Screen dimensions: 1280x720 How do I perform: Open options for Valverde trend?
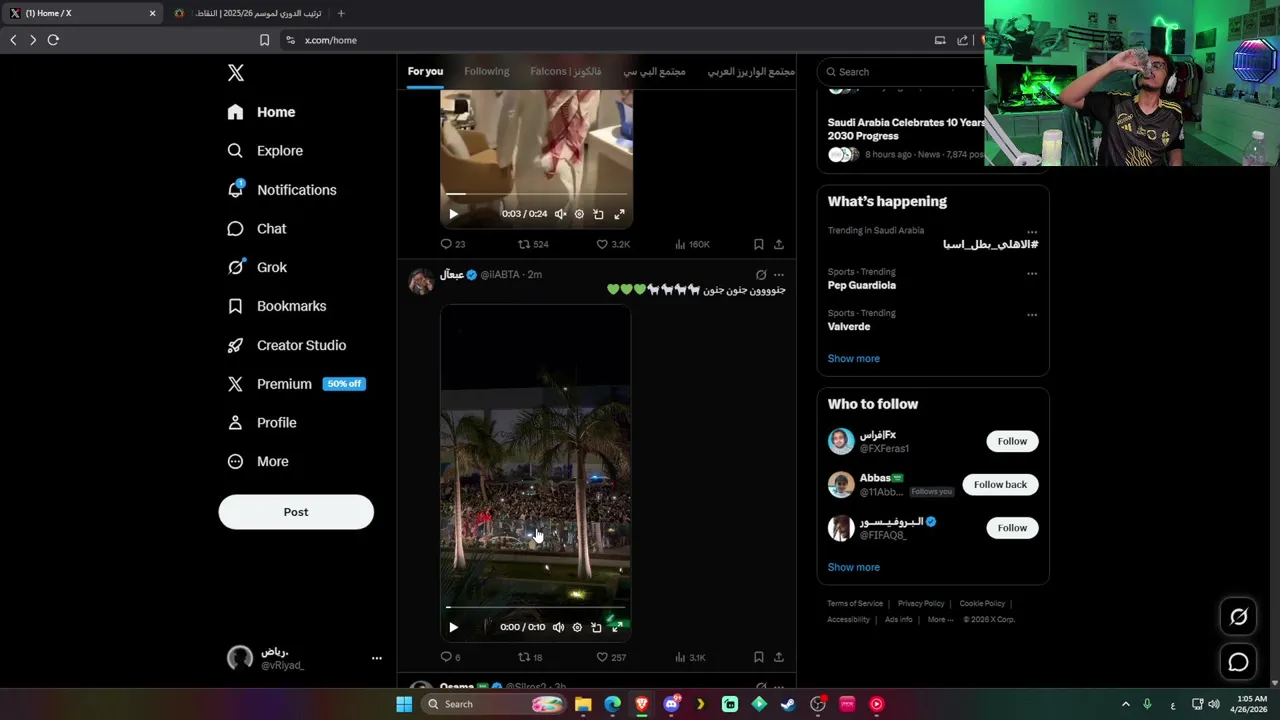(x=1032, y=314)
